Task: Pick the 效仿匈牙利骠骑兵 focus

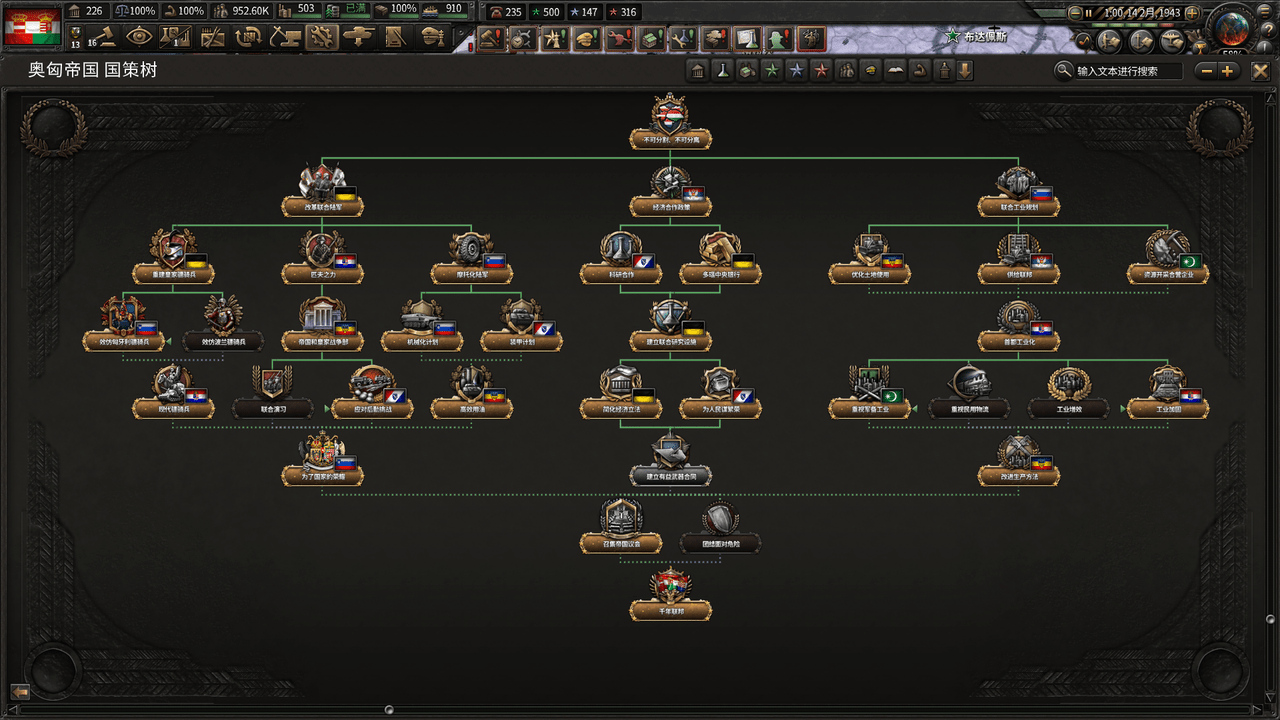Action: [x=123, y=324]
